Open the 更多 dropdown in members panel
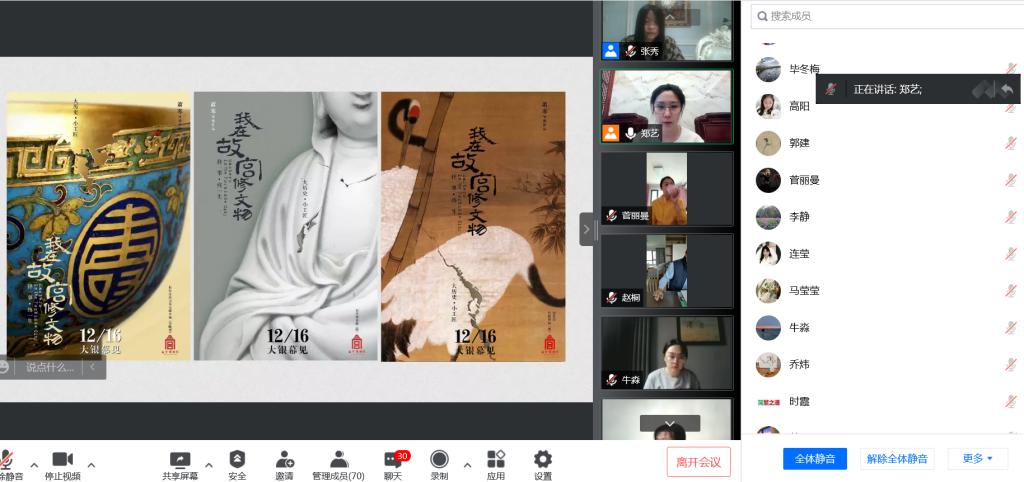The image size is (1024, 482). pyautogui.click(x=978, y=458)
